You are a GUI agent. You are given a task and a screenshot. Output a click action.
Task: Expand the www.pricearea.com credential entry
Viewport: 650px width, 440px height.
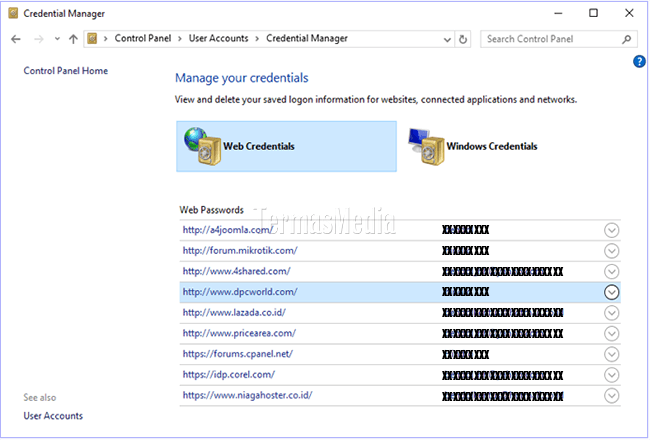pyautogui.click(x=611, y=333)
